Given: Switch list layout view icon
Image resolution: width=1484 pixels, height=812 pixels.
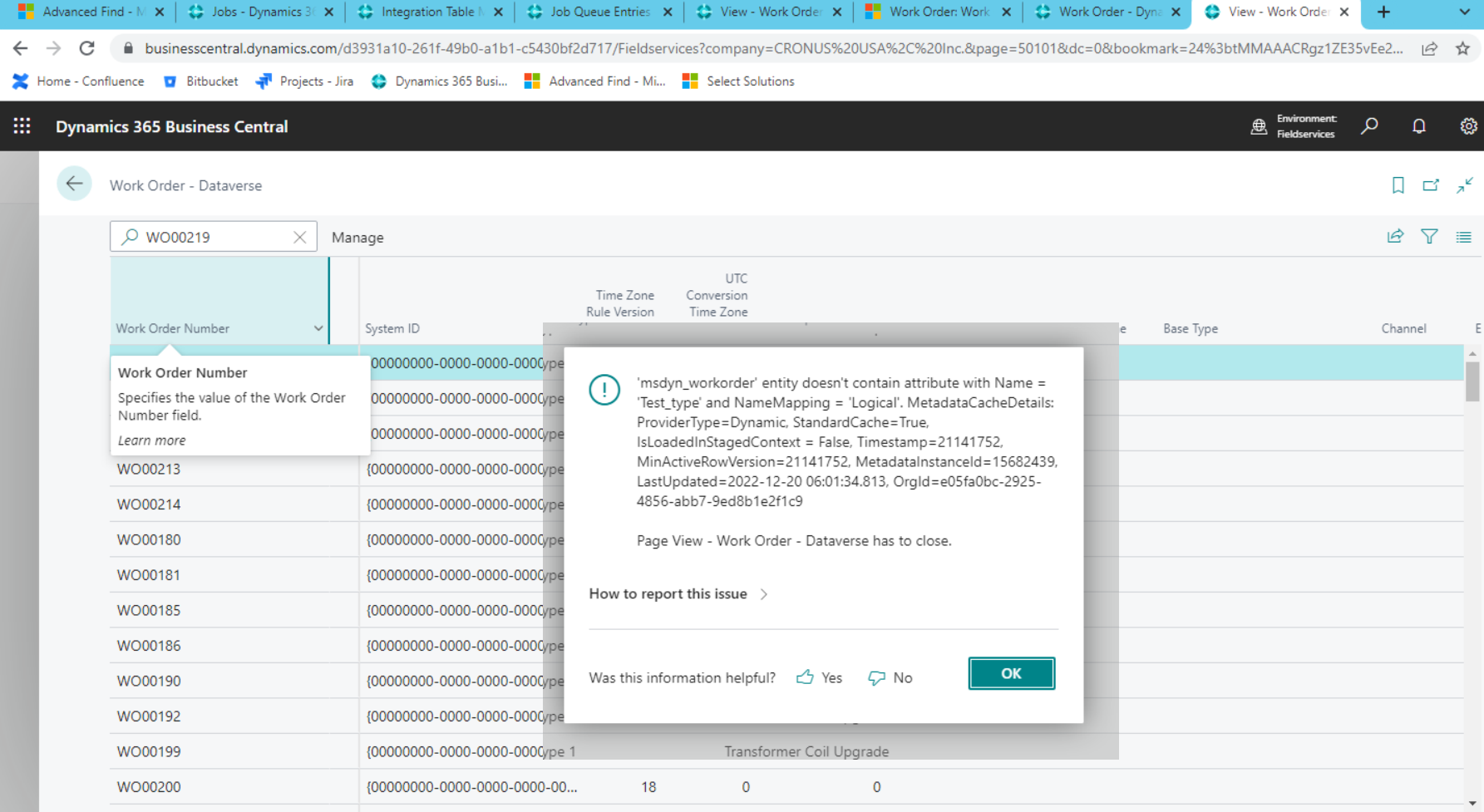Looking at the screenshot, I should [x=1463, y=237].
